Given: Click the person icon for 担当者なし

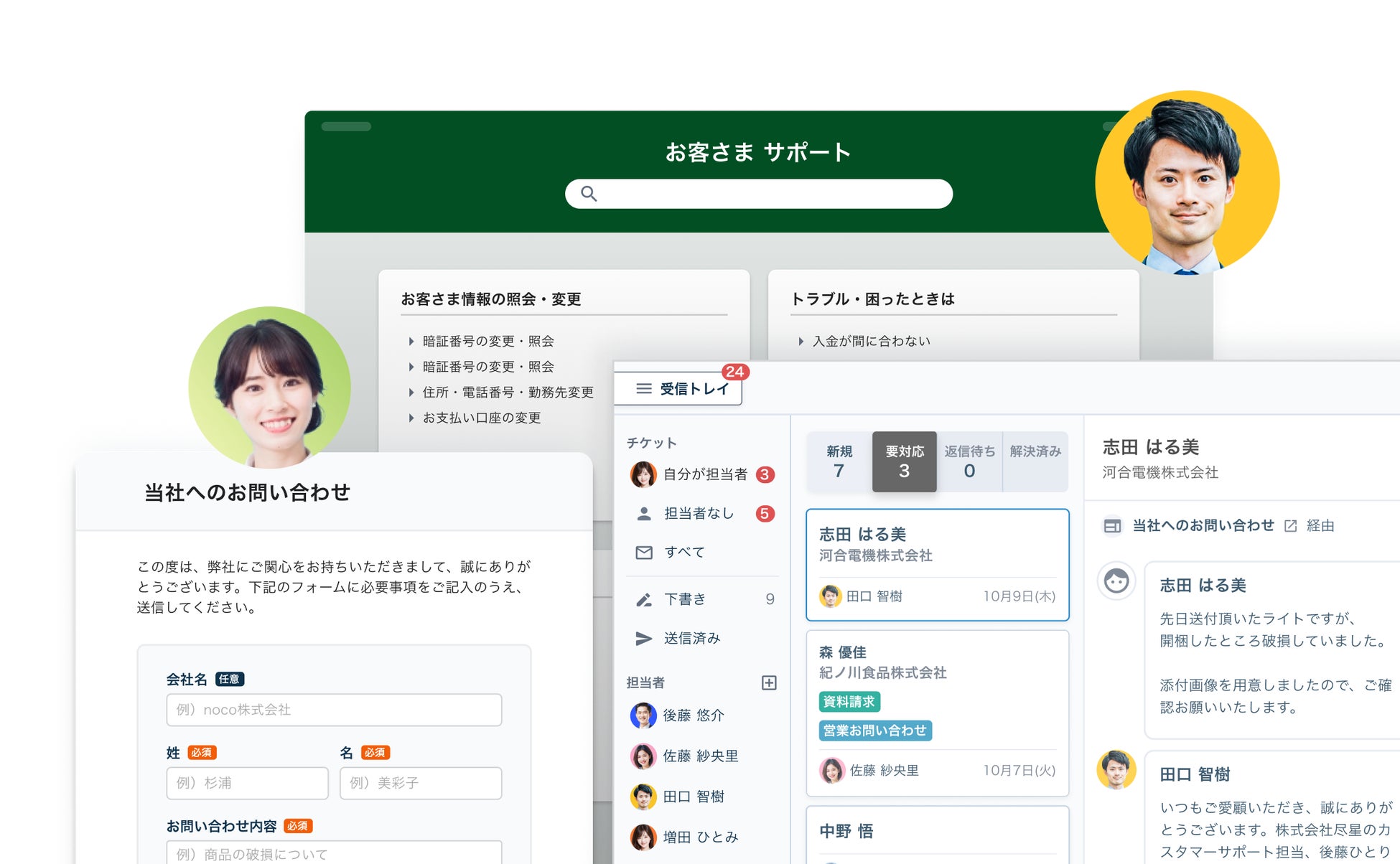Looking at the screenshot, I should click(644, 514).
